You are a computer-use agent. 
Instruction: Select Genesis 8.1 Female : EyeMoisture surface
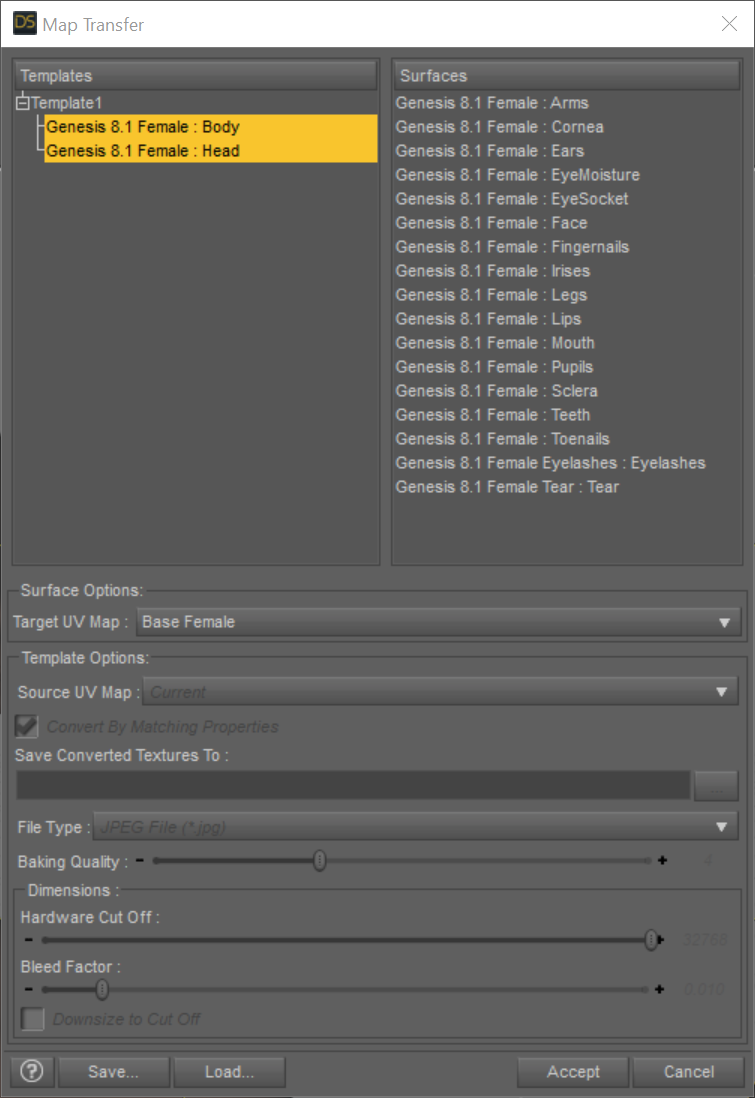(x=518, y=175)
